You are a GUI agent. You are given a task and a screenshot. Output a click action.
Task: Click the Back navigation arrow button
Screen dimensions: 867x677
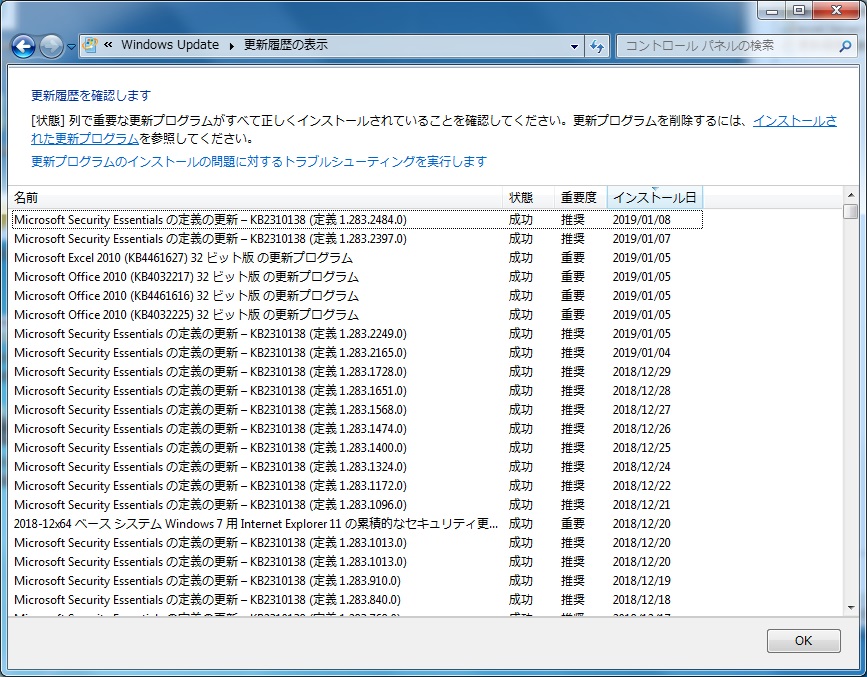pyautogui.click(x=23, y=46)
